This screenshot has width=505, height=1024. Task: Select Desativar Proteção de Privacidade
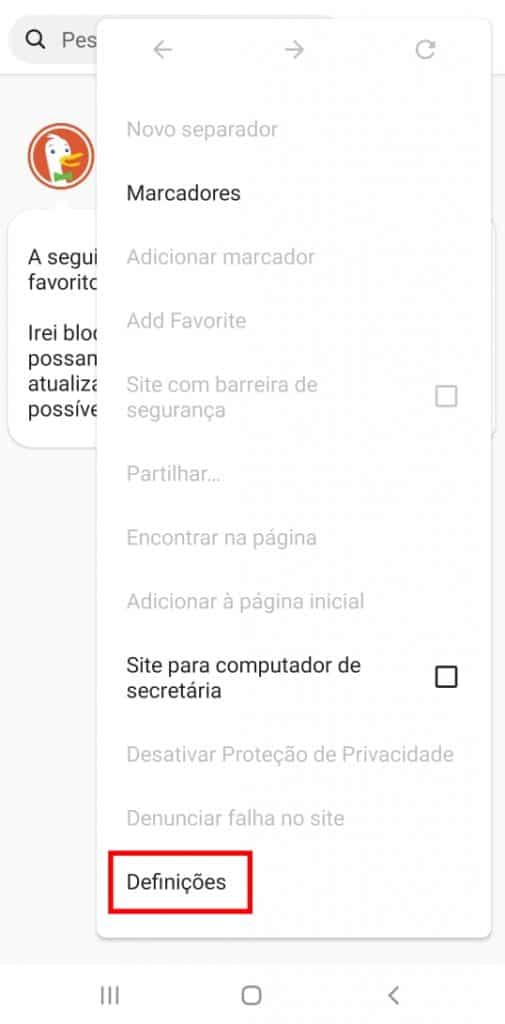point(290,754)
